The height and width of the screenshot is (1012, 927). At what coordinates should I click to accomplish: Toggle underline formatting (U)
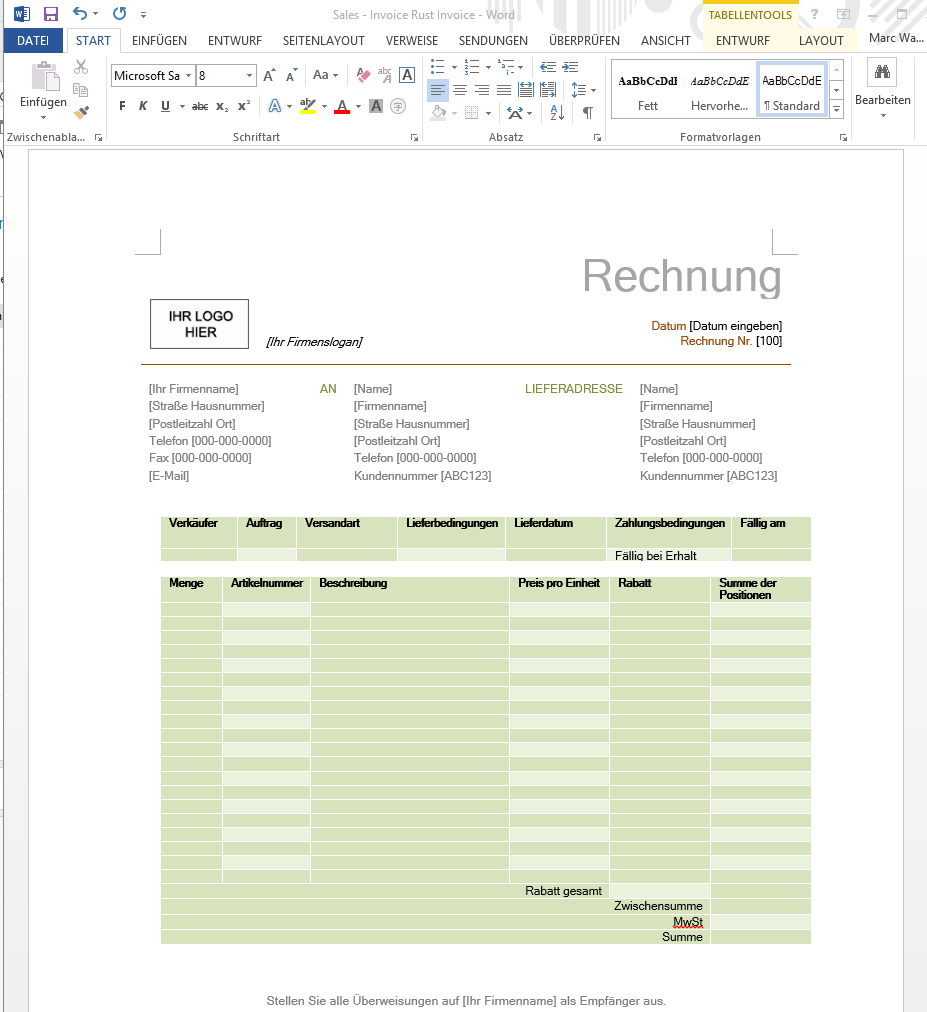point(165,106)
